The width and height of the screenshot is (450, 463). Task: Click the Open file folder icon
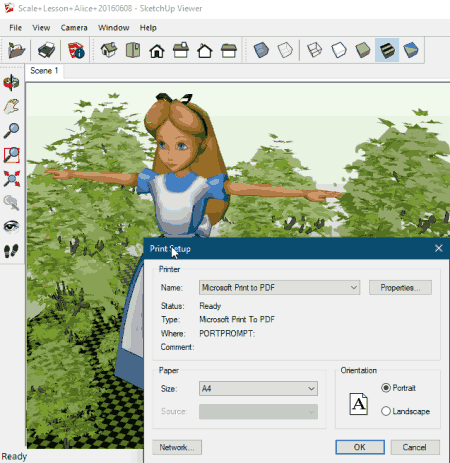[x=16, y=50]
